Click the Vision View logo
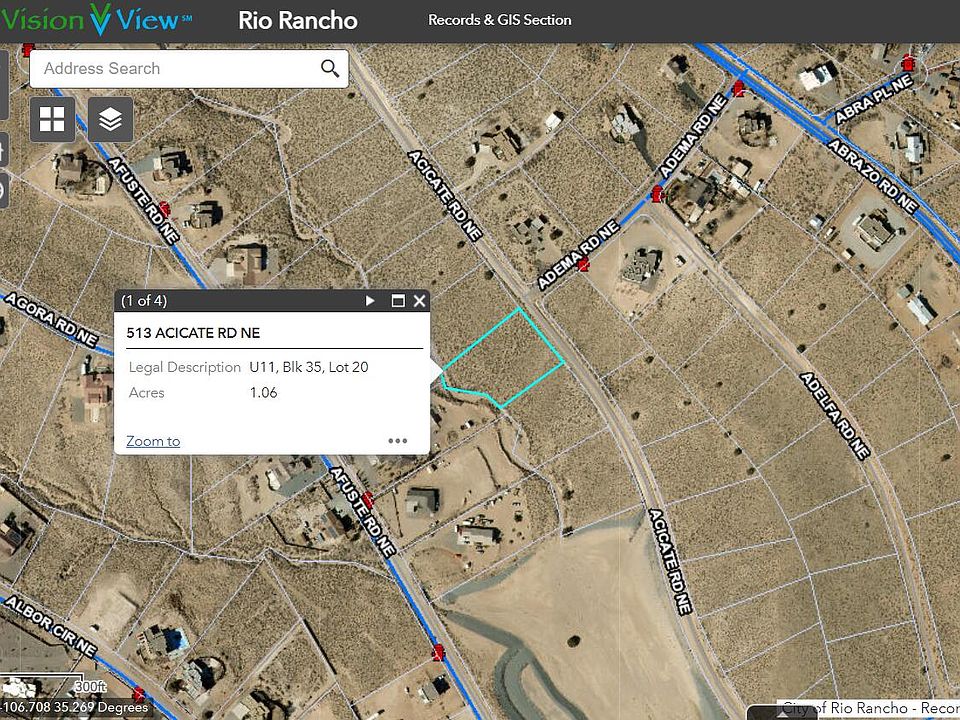This screenshot has width=960, height=720. point(97,19)
